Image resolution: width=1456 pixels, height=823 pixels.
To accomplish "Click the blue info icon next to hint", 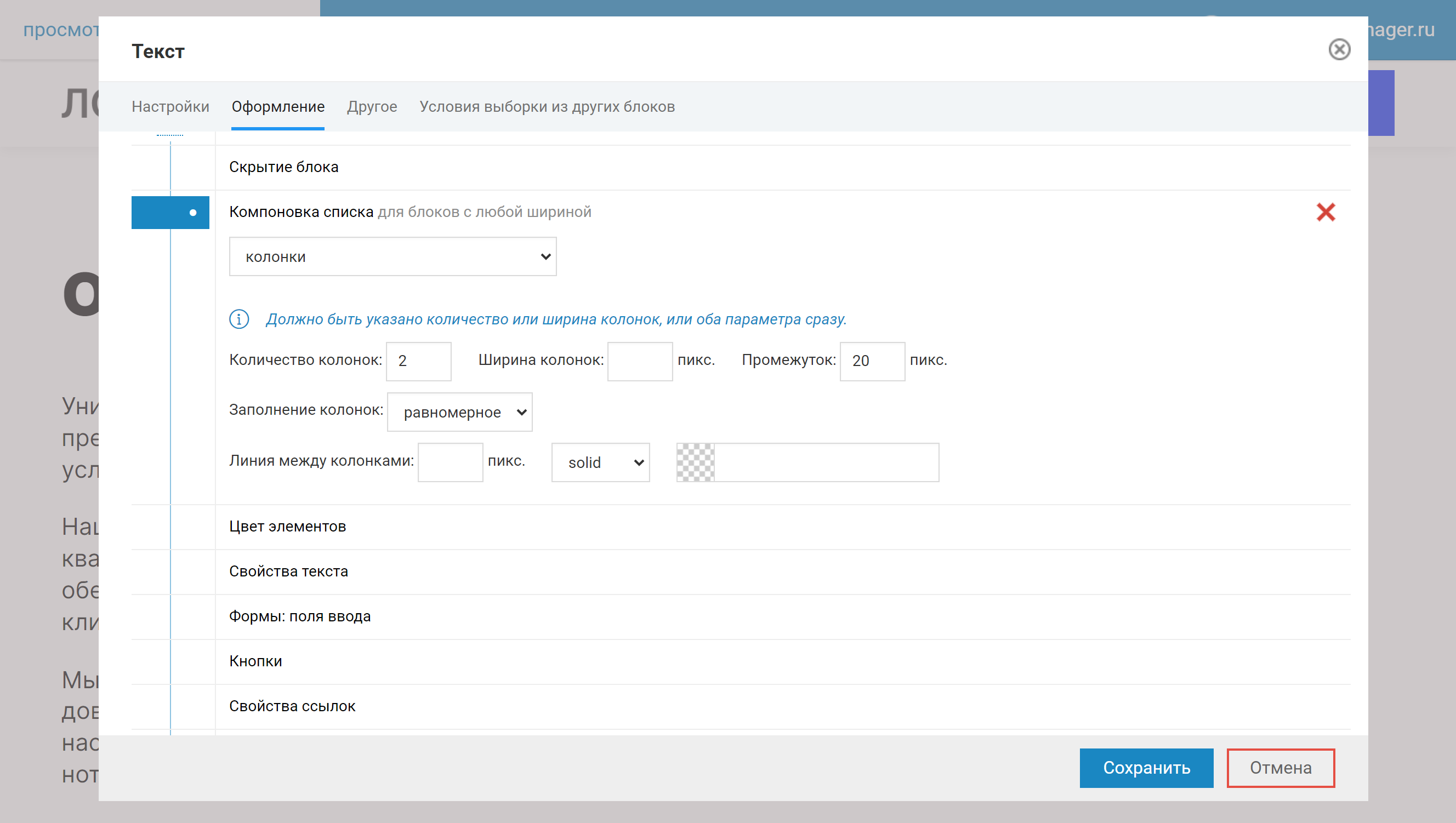I will 238,319.
